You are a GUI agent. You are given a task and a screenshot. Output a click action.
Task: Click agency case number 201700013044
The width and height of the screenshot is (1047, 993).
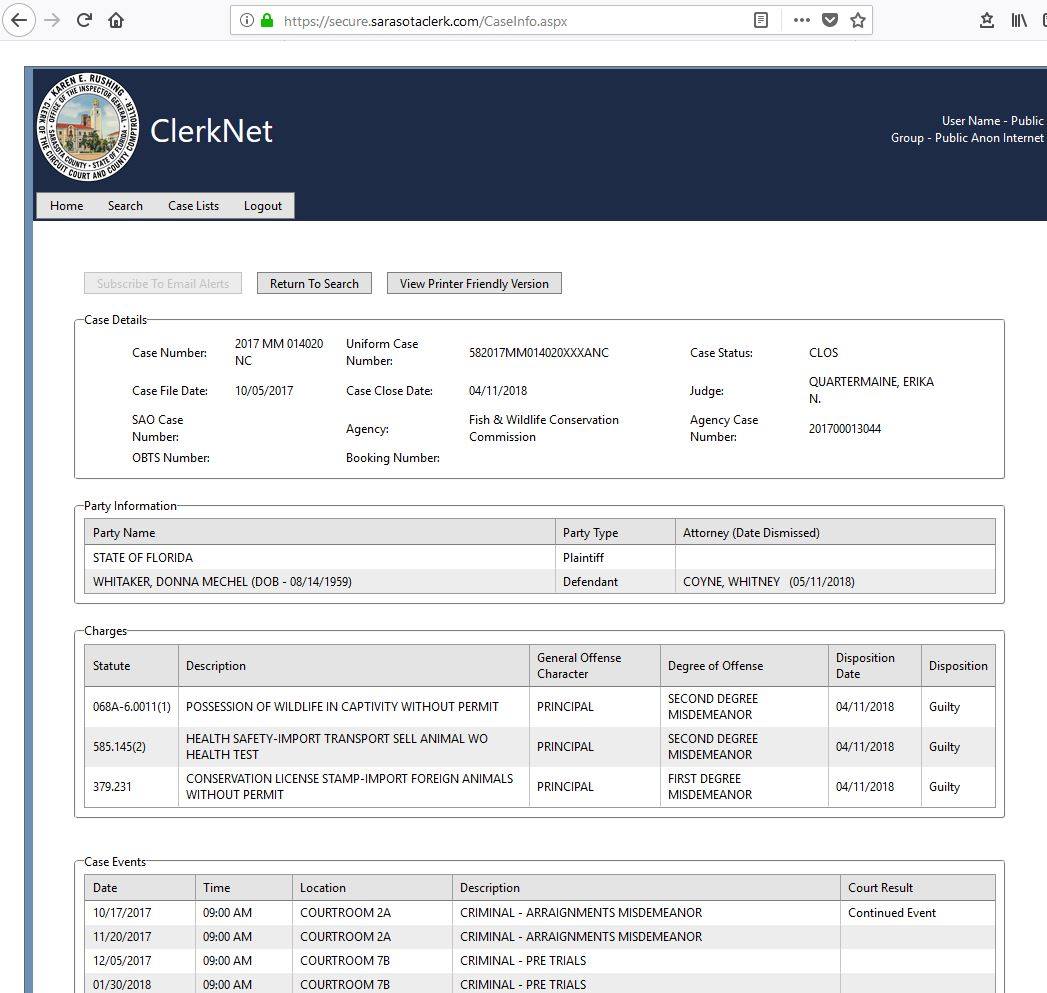click(845, 429)
